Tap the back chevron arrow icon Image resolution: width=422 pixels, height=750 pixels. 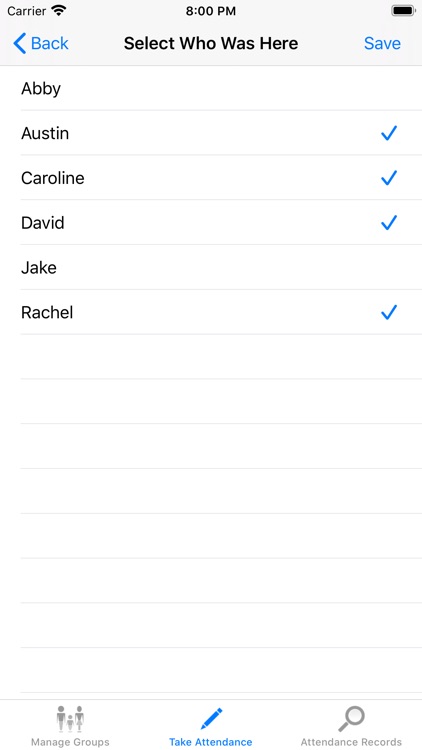coord(19,44)
